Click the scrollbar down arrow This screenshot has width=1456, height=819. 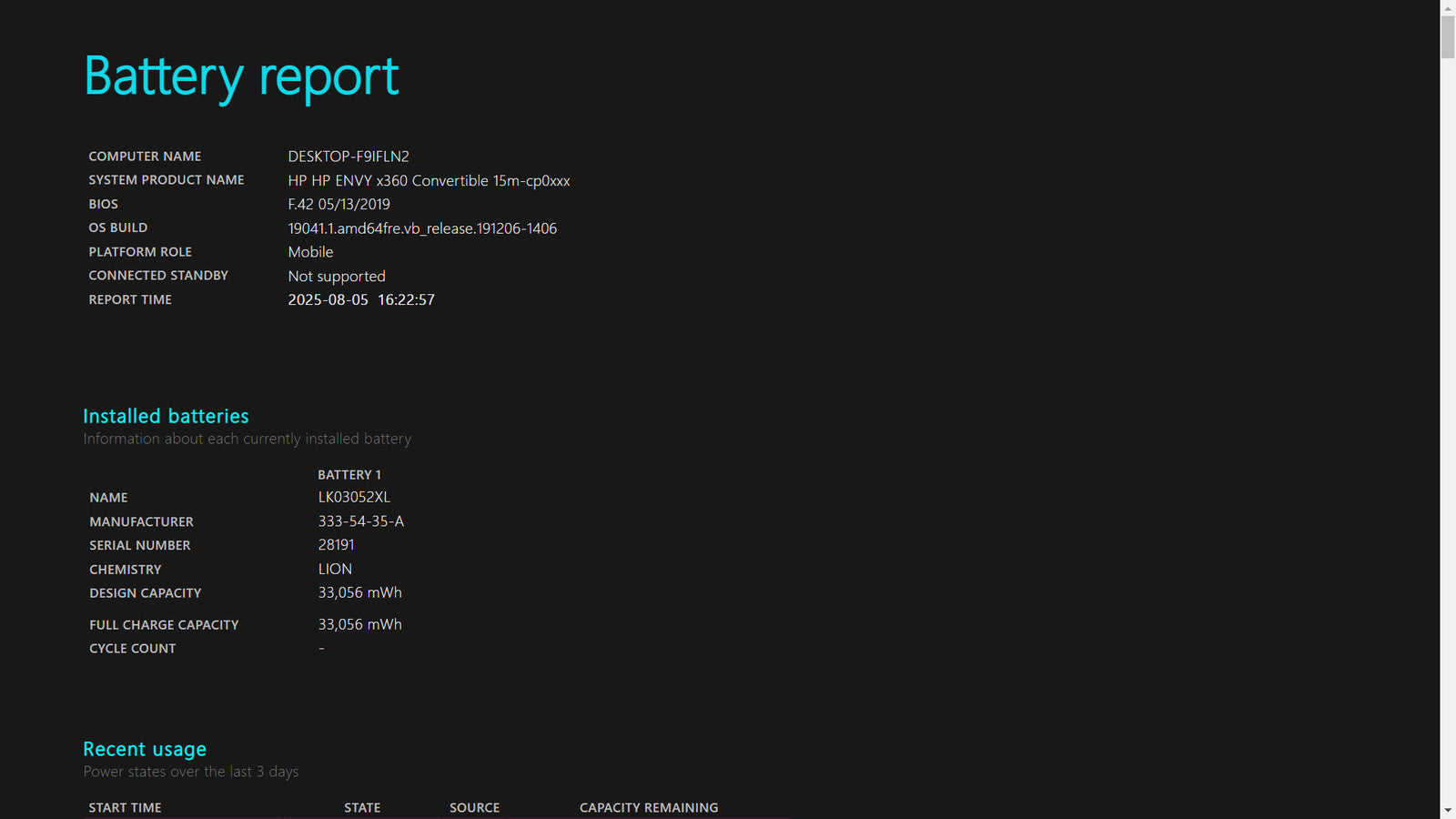click(1448, 811)
